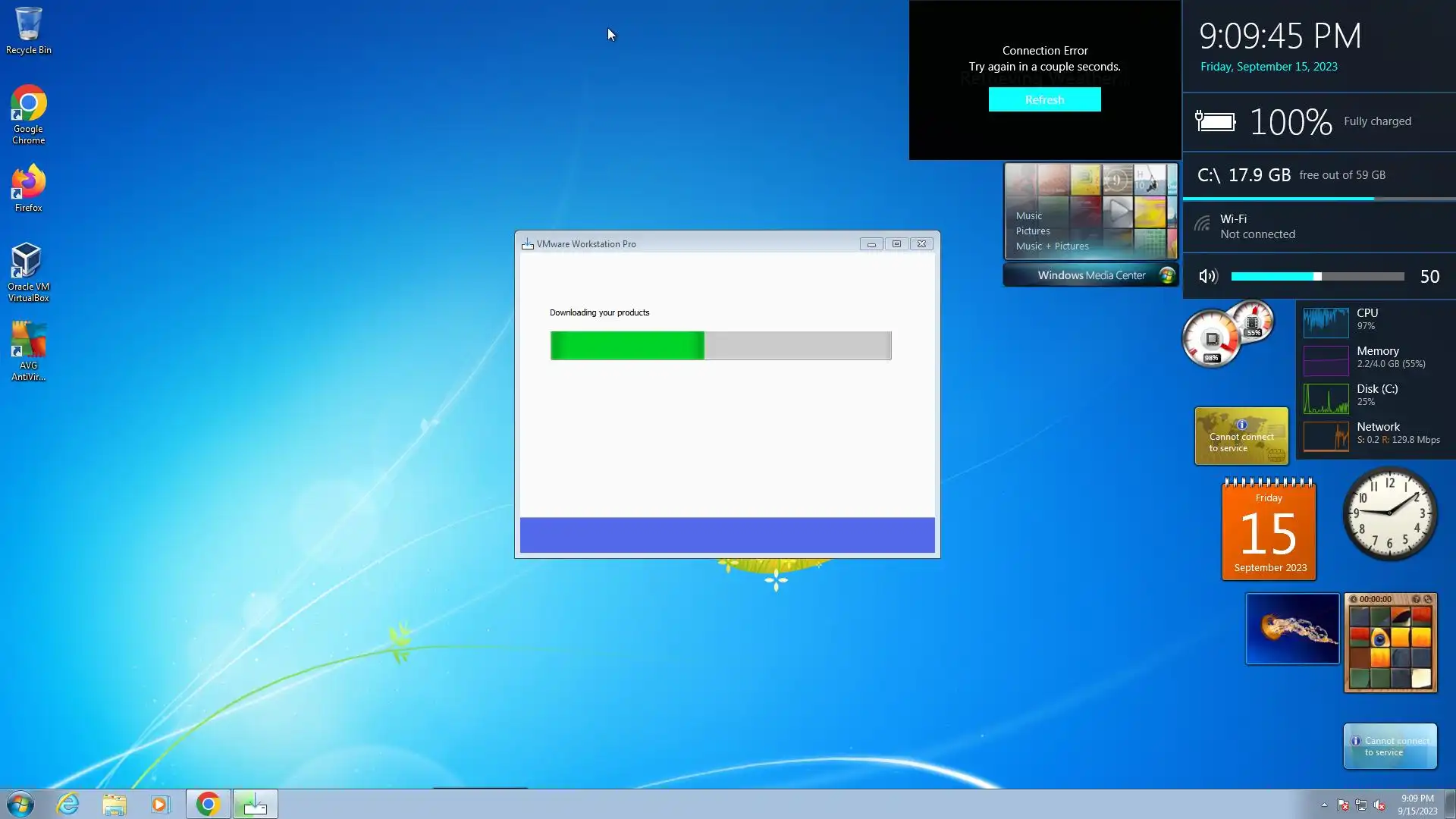Click the volume slider bar in the gadget
The height and width of the screenshot is (819, 1456).
click(1316, 277)
